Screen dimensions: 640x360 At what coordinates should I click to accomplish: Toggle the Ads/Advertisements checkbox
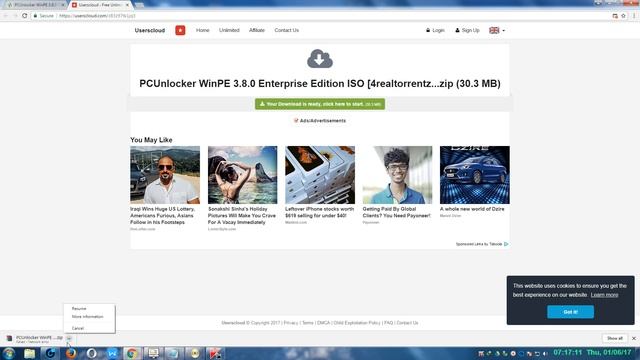[296, 121]
